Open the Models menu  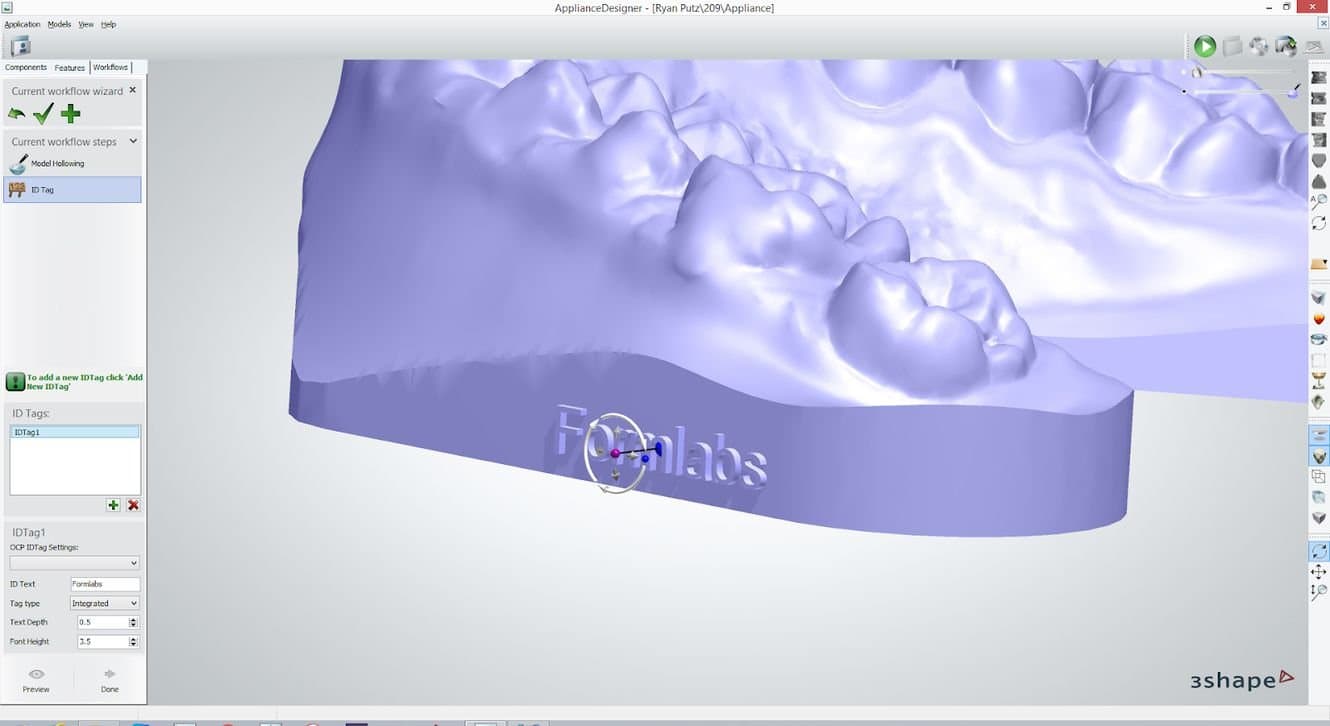[59, 24]
